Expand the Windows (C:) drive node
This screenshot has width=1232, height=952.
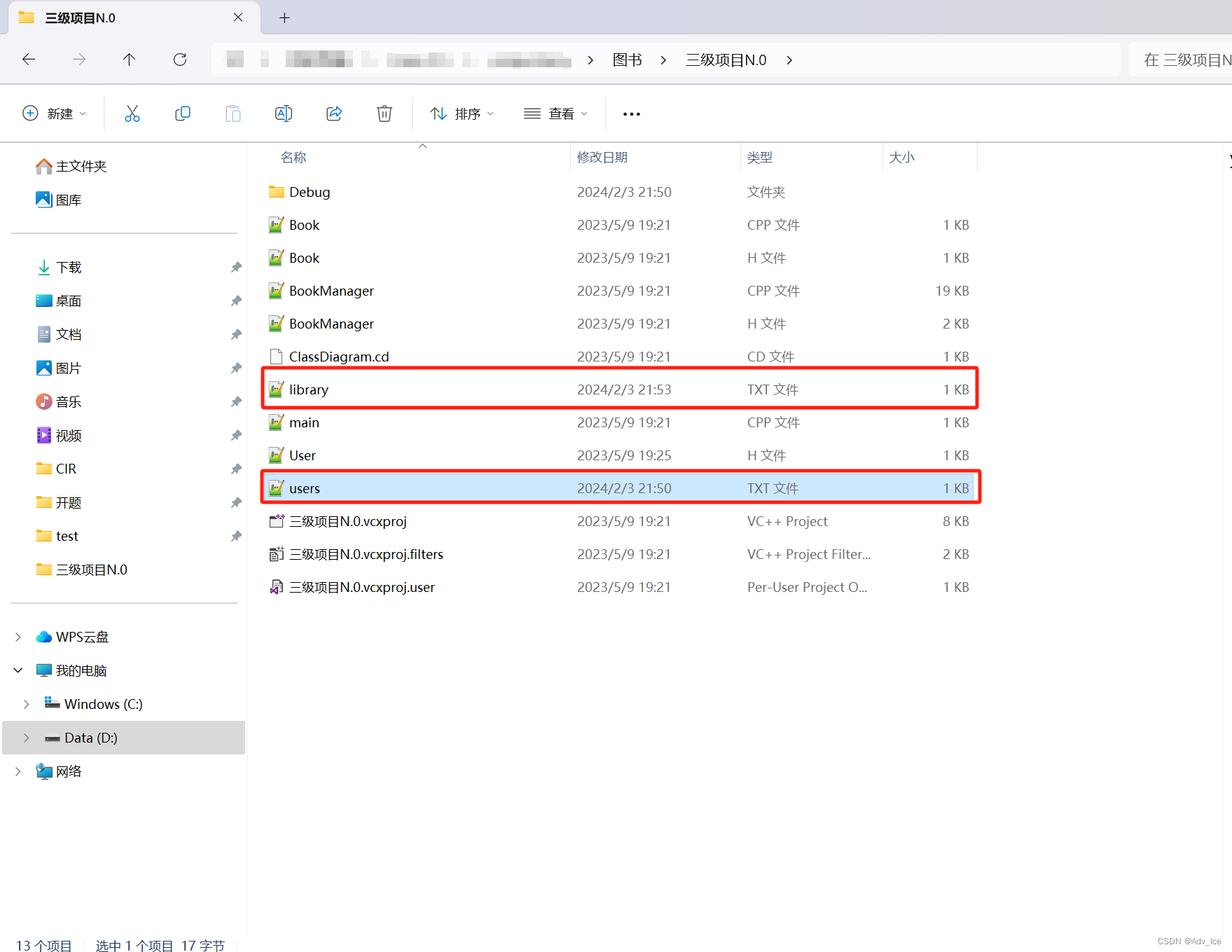tap(27, 704)
